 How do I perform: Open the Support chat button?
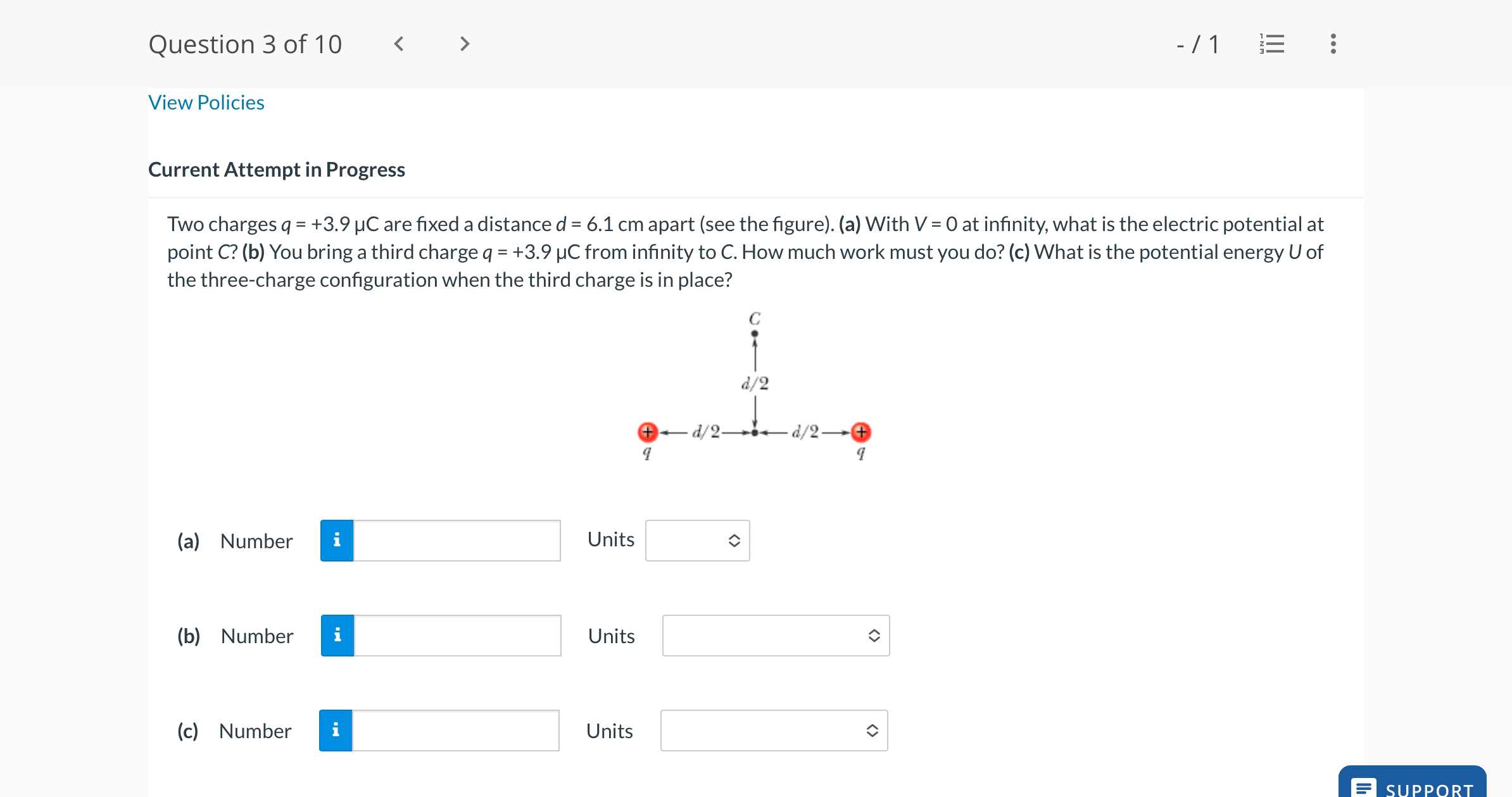click(x=1412, y=785)
